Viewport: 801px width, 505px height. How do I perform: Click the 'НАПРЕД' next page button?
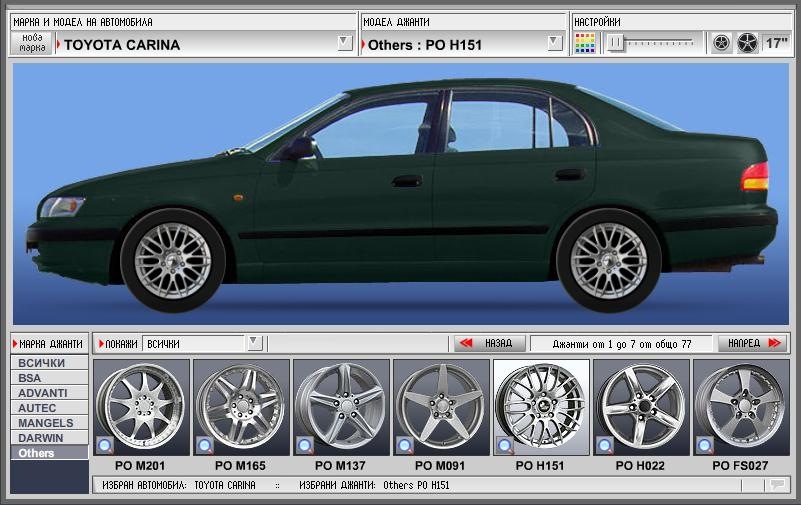coord(753,343)
